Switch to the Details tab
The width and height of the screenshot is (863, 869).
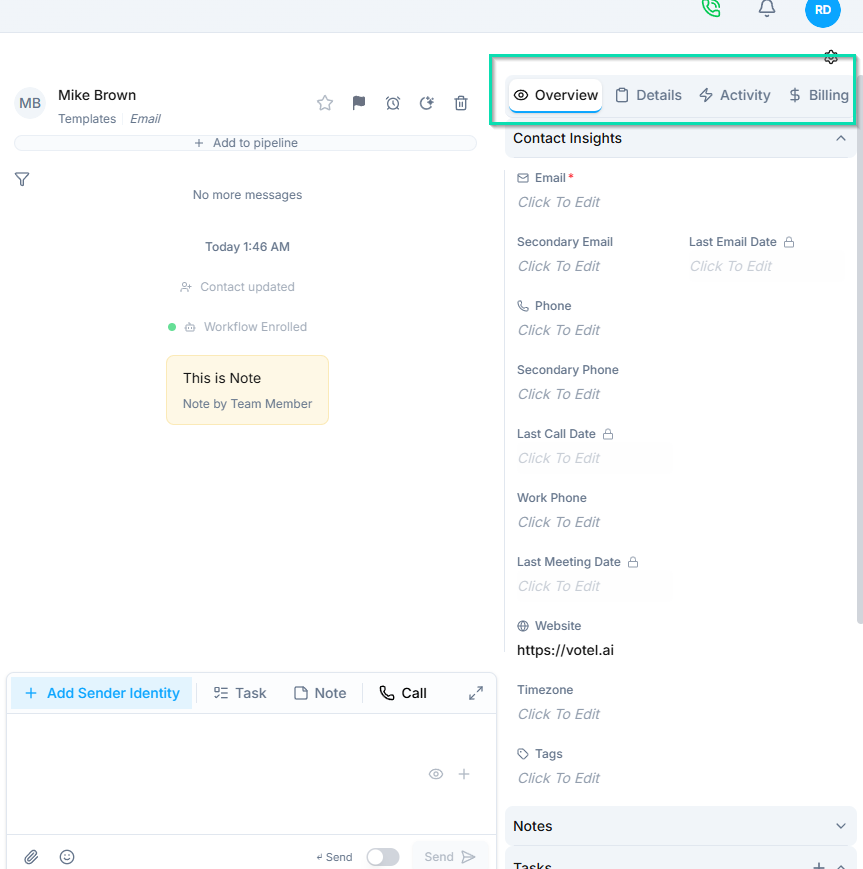coord(648,94)
